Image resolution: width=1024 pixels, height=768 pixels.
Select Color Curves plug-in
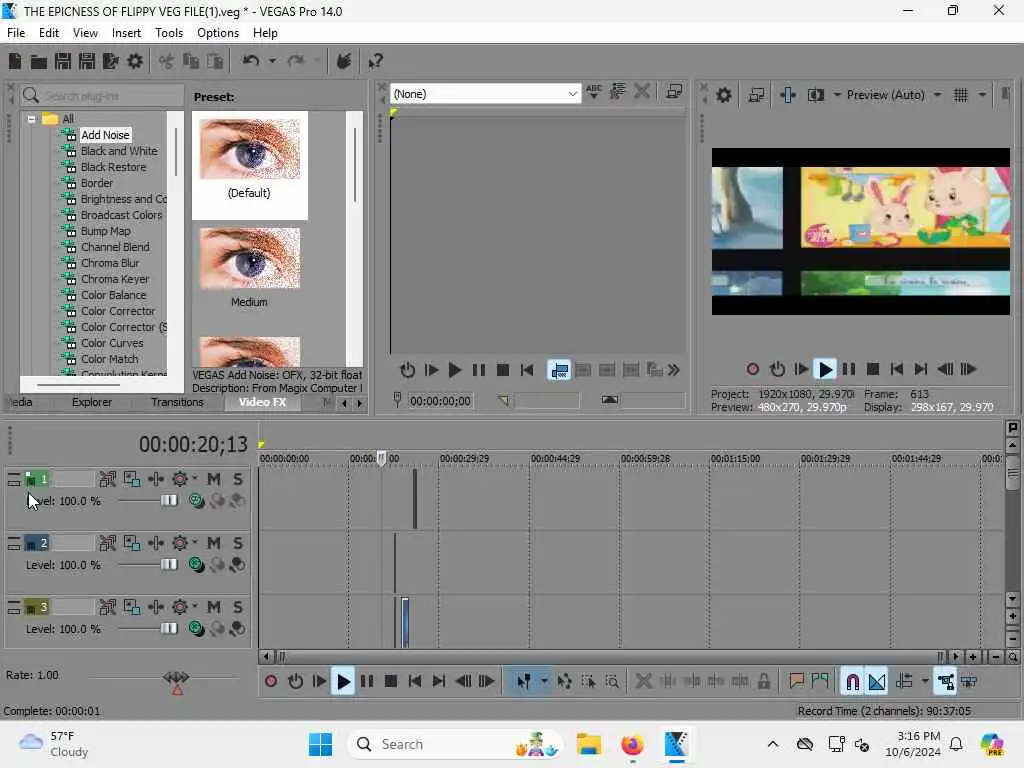point(112,343)
